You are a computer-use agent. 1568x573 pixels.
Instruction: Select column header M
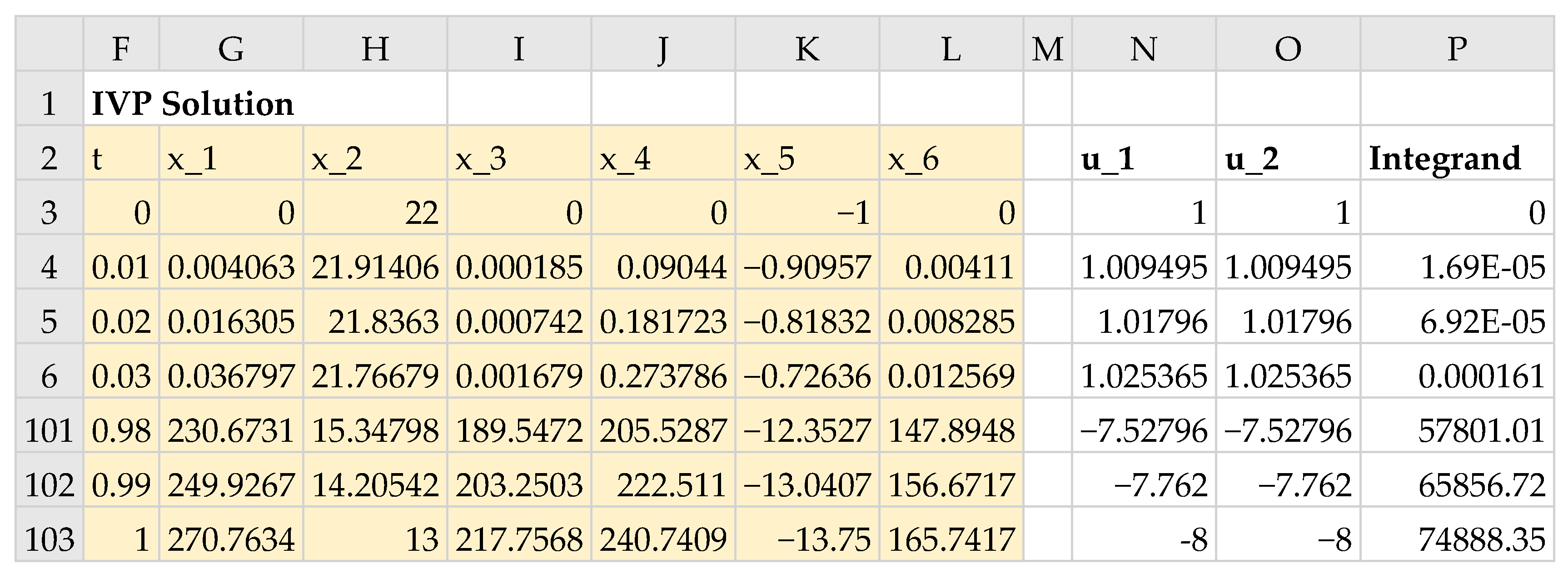coord(1047,48)
